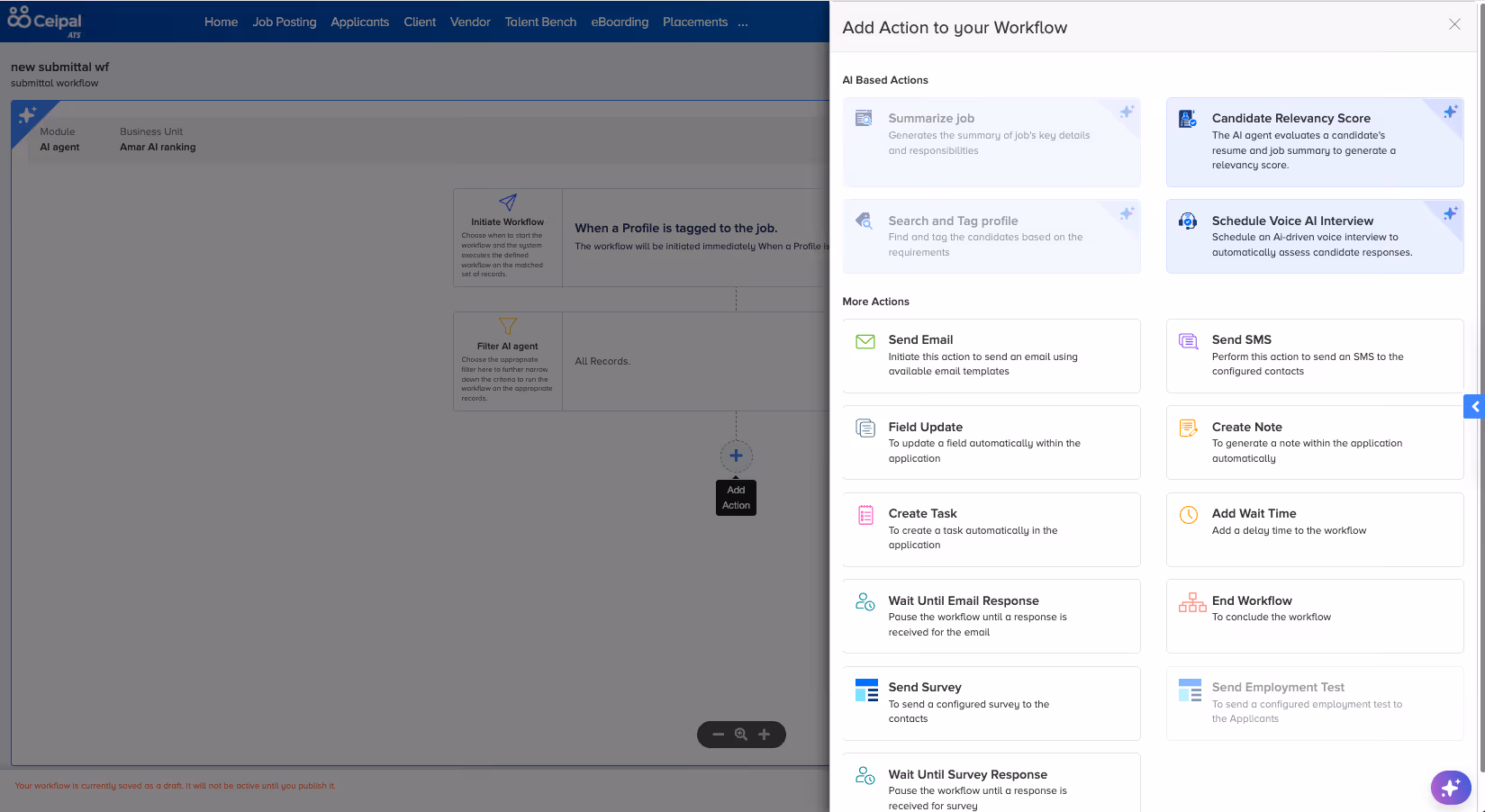Close the Add Action panel
This screenshot has height=812, width=1485.
pyautogui.click(x=1454, y=24)
